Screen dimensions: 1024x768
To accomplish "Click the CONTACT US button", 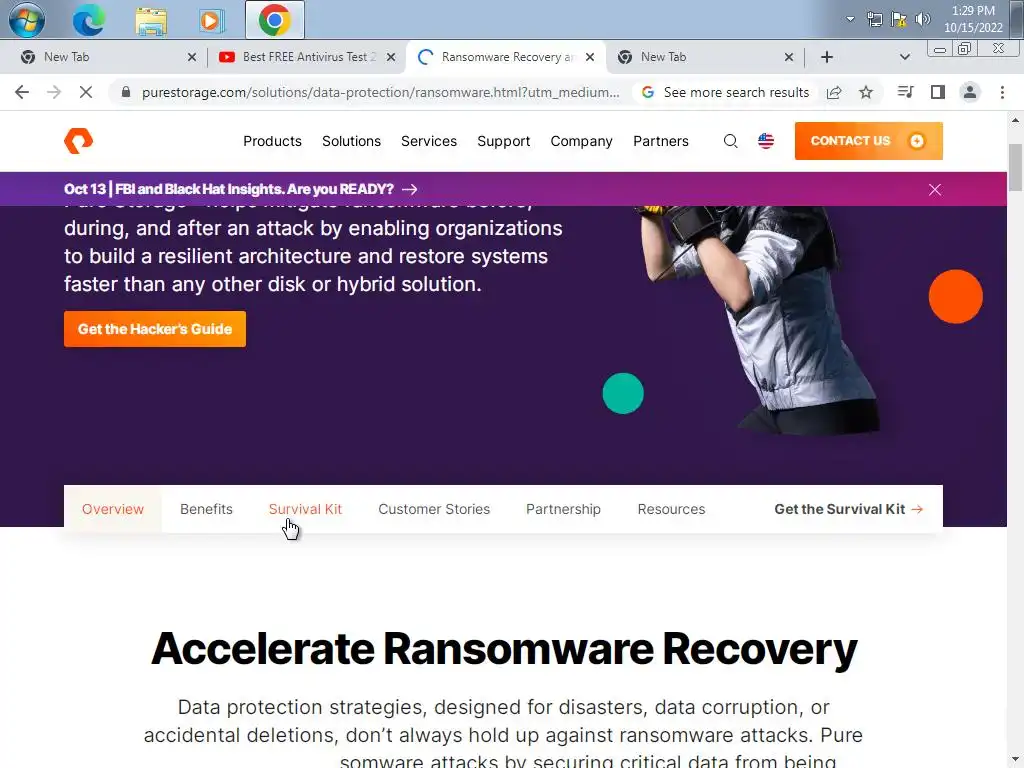I will point(869,141).
